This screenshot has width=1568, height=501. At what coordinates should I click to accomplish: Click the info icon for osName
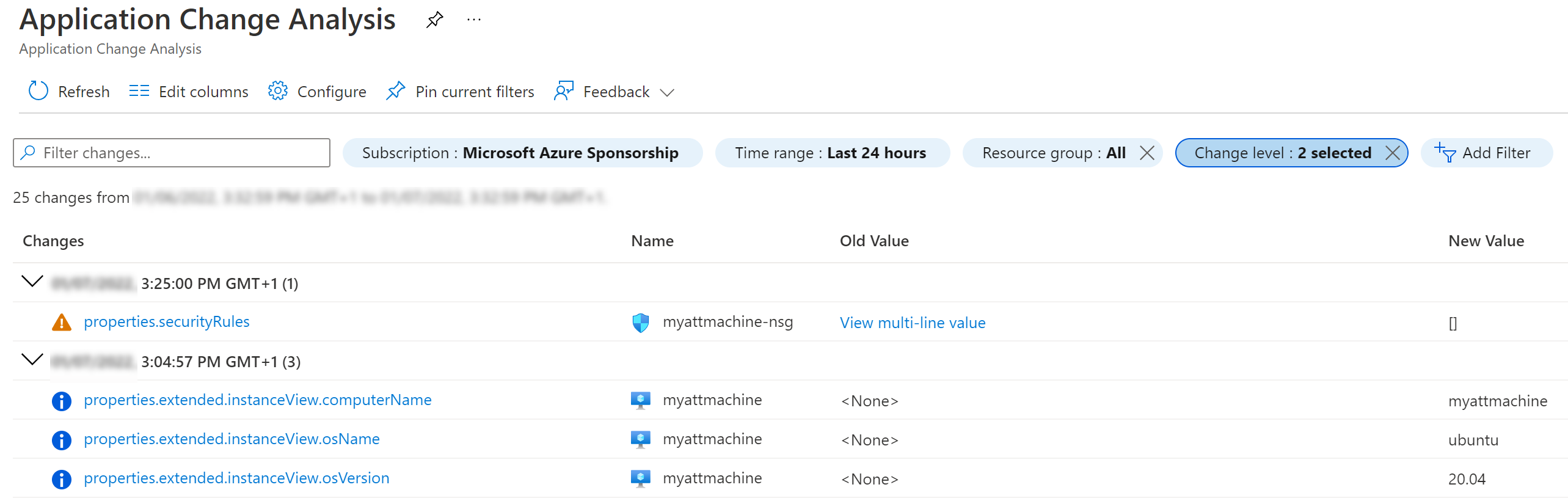coord(62,441)
